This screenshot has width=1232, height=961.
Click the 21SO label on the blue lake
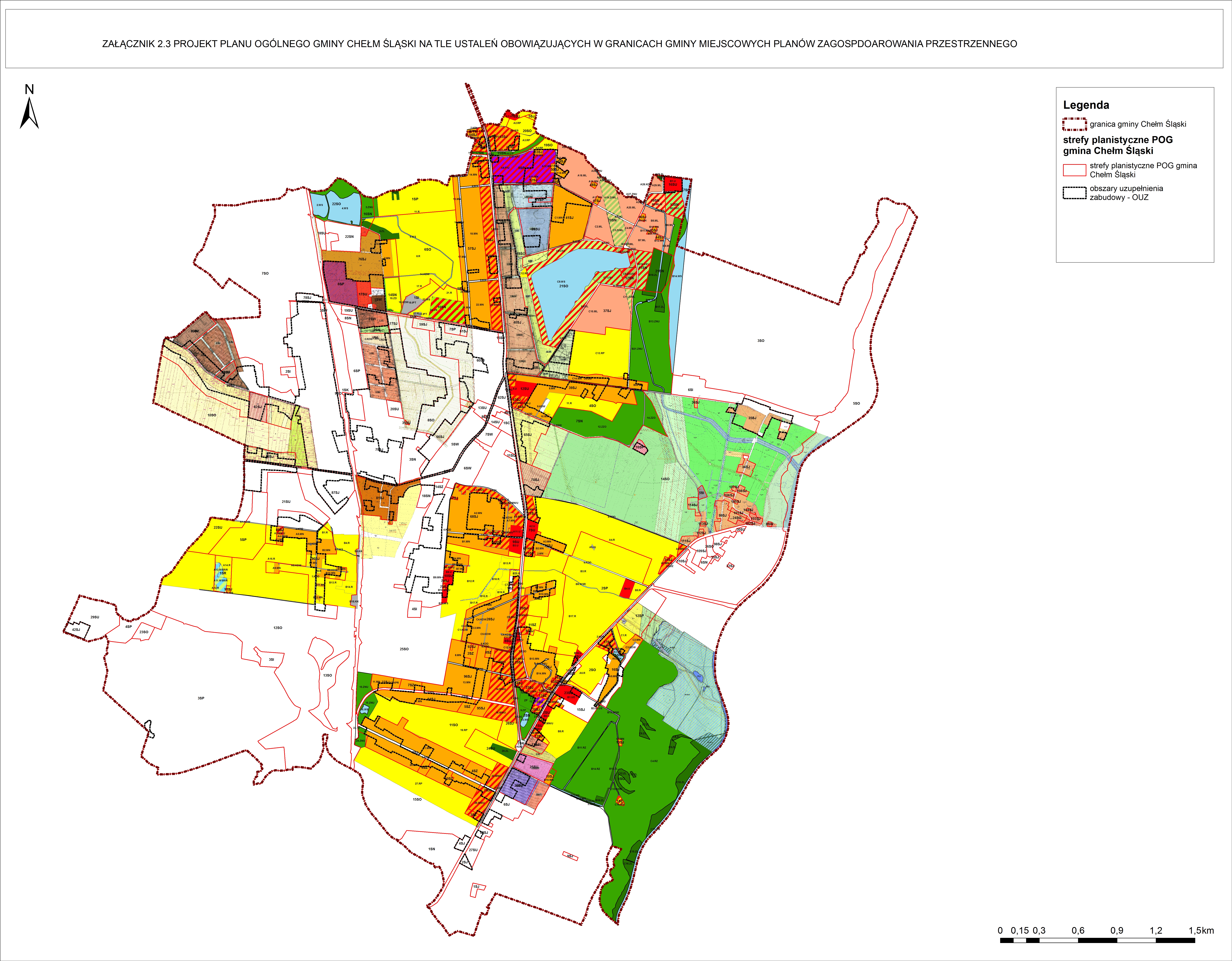564,286
